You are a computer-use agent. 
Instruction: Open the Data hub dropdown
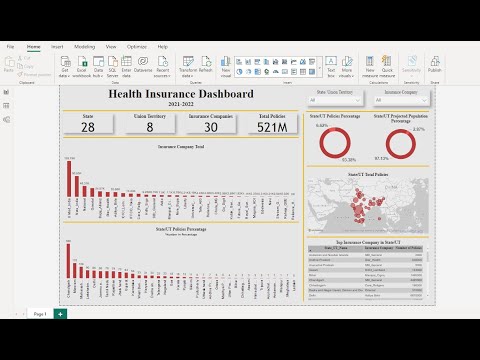coord(98,67)
